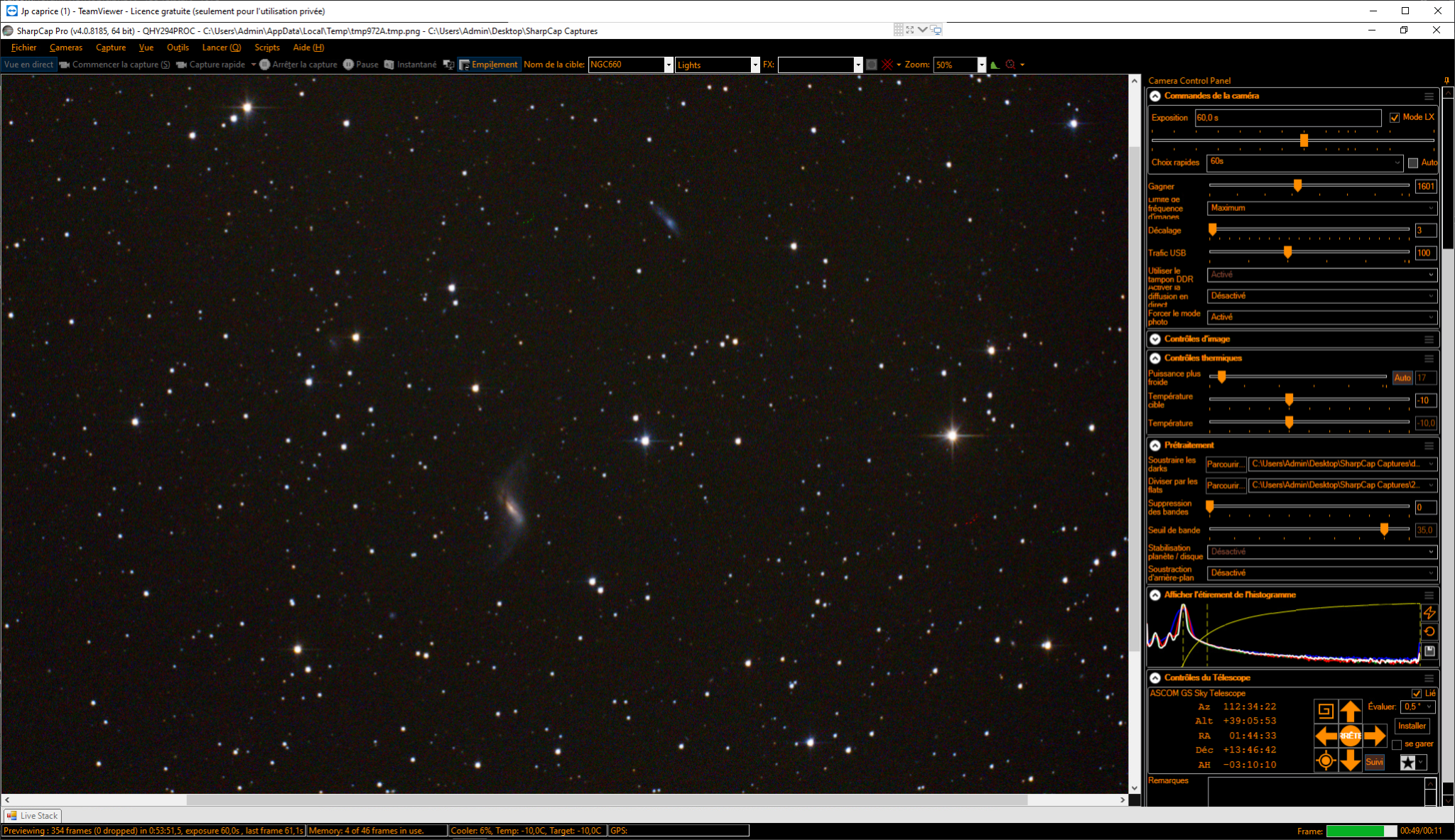Image resolution: width=1455 pixels, height=840 pixels.
Task: Open the Zoom 50% dropdown
Action: pos(982,65)
